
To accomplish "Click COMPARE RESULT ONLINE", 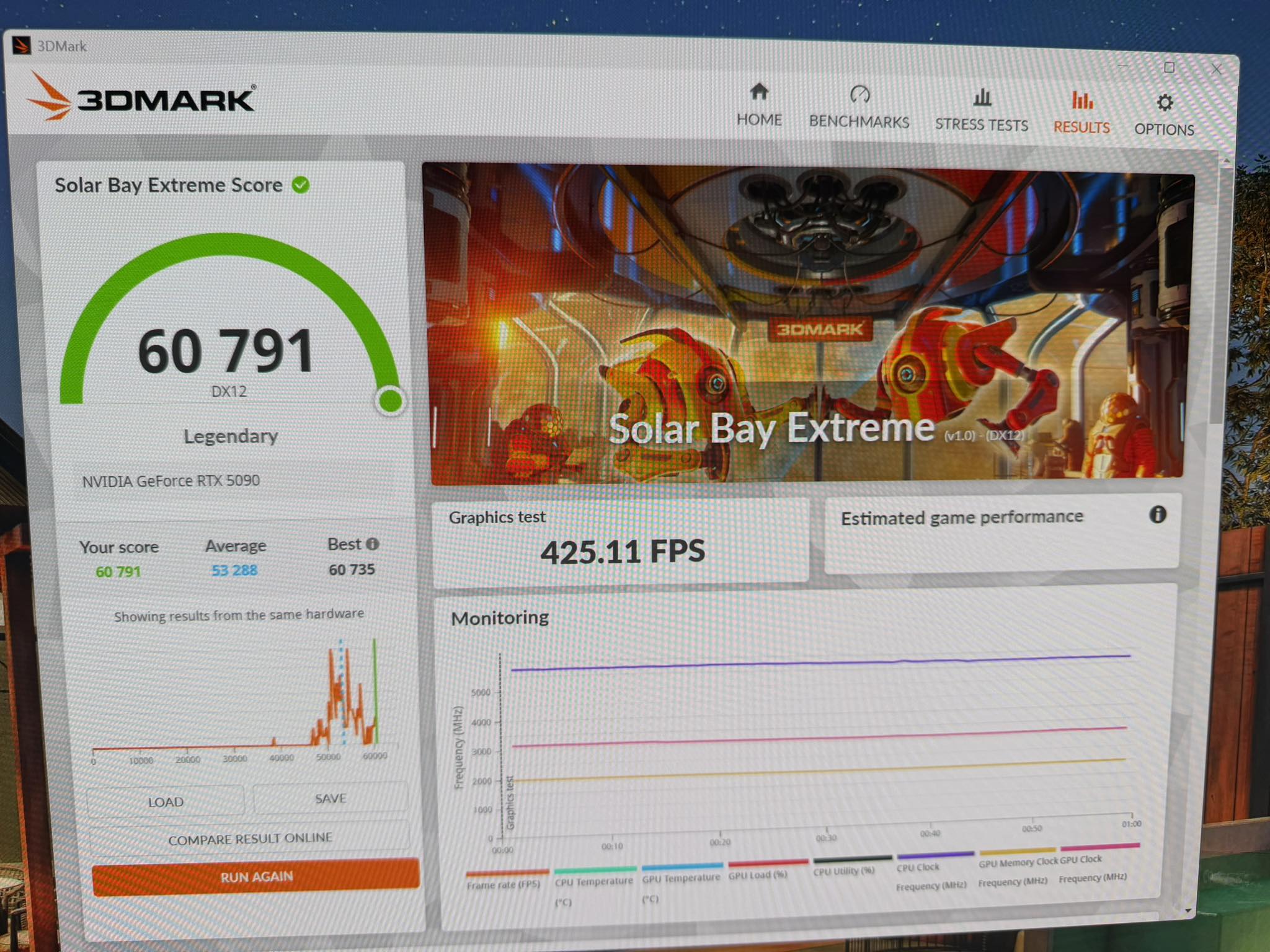I will (249, 839).
